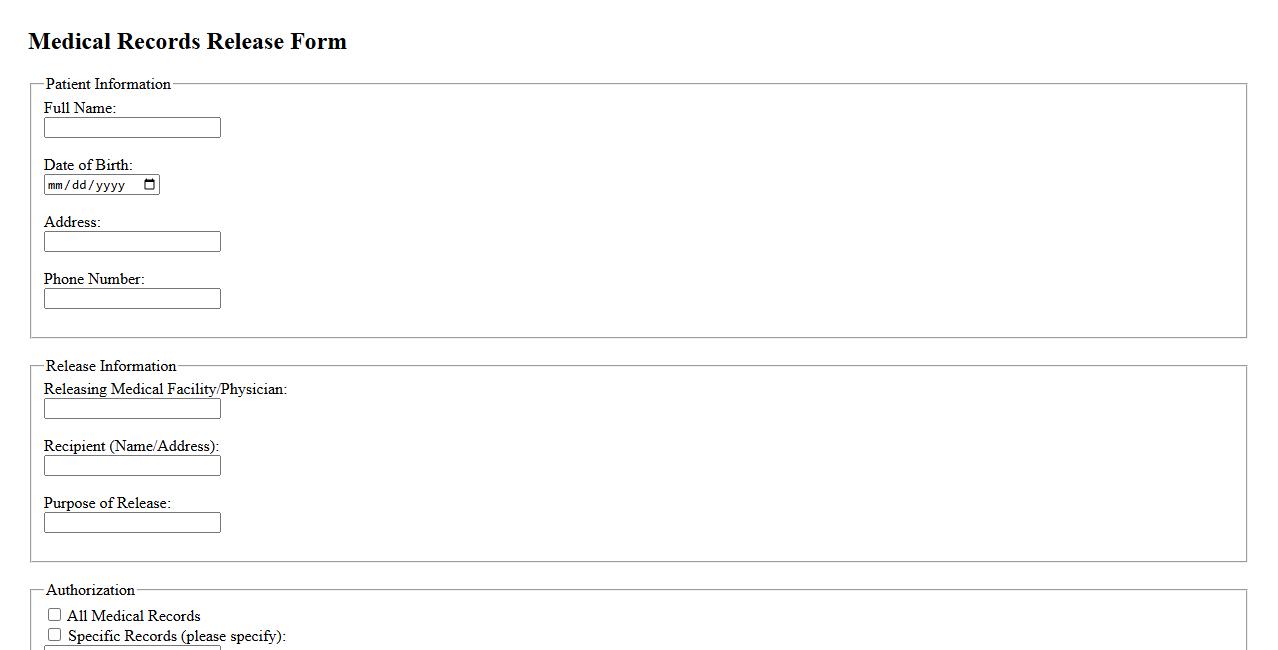
Task: Click the "Specific Records (please specify)" label text
Action: [x=176, y=636]
